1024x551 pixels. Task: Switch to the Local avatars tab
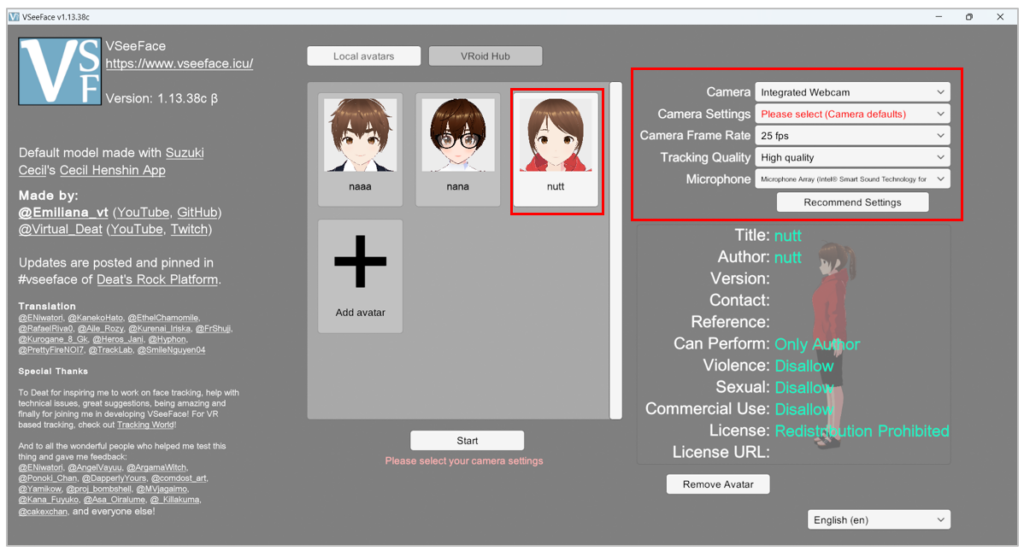click(x=363, y=56)
